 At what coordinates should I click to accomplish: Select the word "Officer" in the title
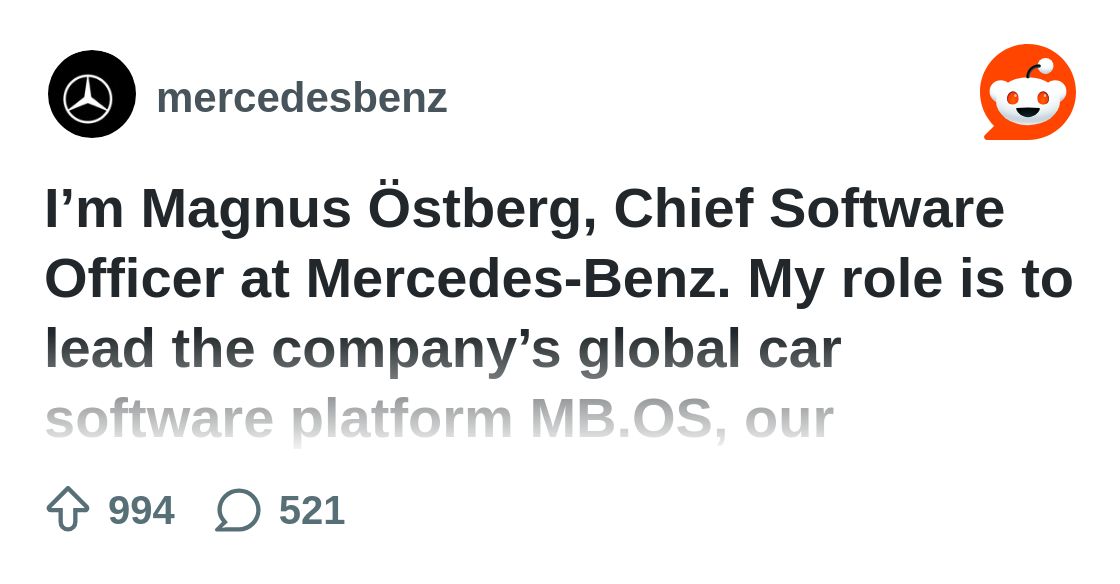134,280
